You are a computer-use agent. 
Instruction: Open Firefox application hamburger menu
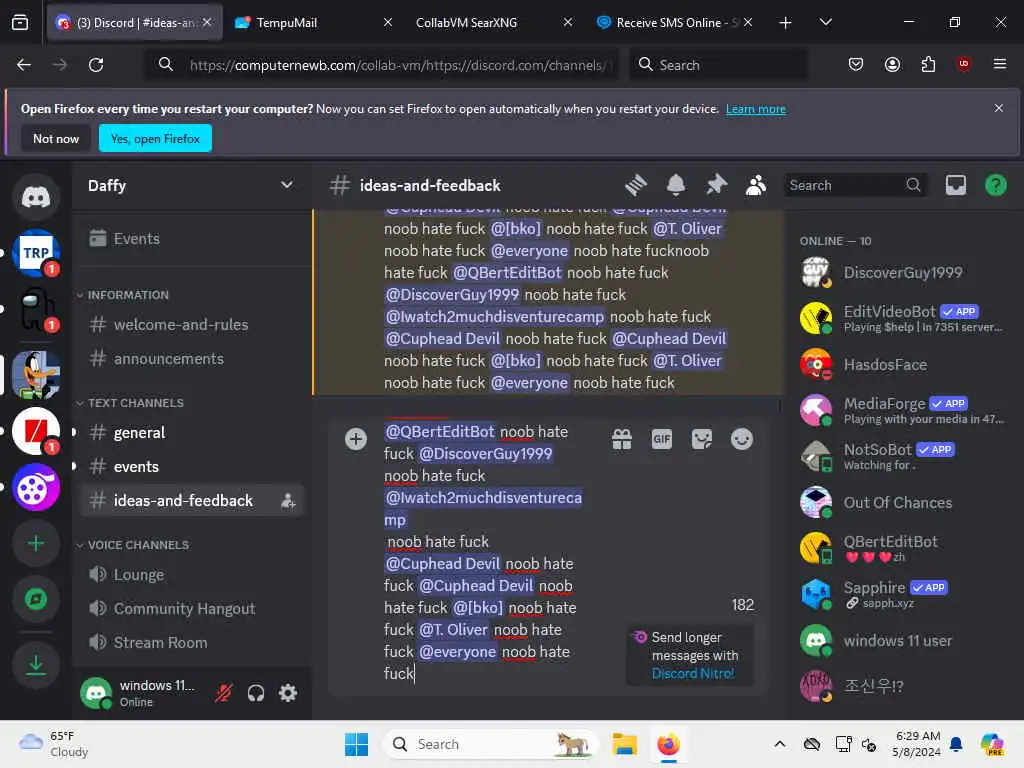pyautogui.click(x=999, y=64)
